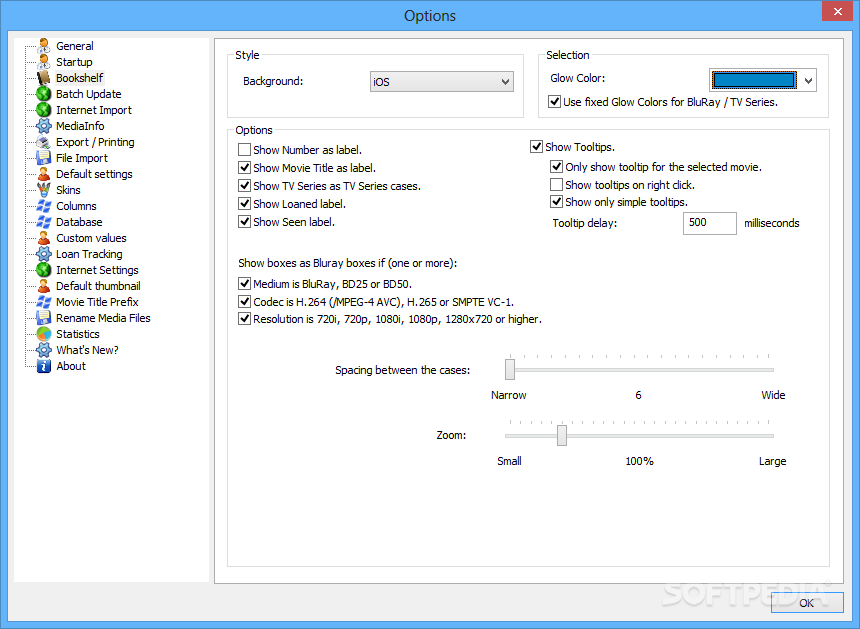This screenshot has height=629, width=860.
Task: Click the Bookshelf category icon
Action: pyautogui.click(x=44, y=78)
